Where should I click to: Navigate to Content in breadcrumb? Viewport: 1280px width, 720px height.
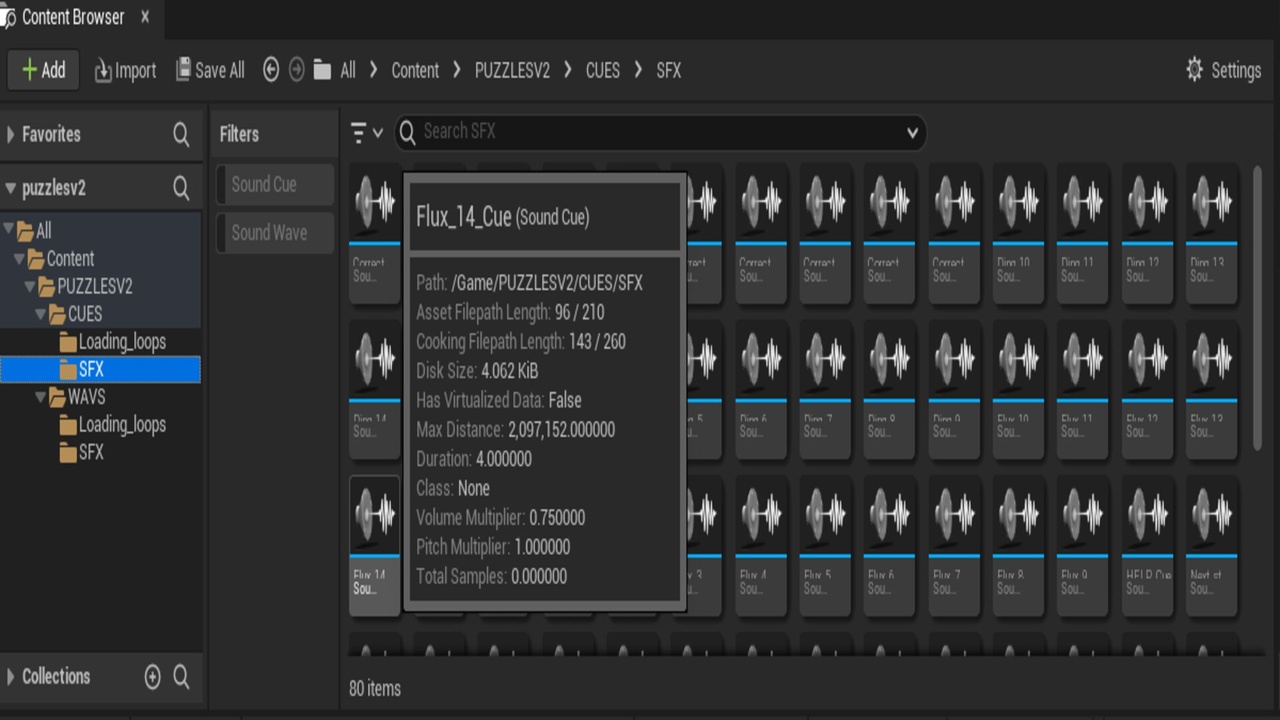tap(415, 70)
